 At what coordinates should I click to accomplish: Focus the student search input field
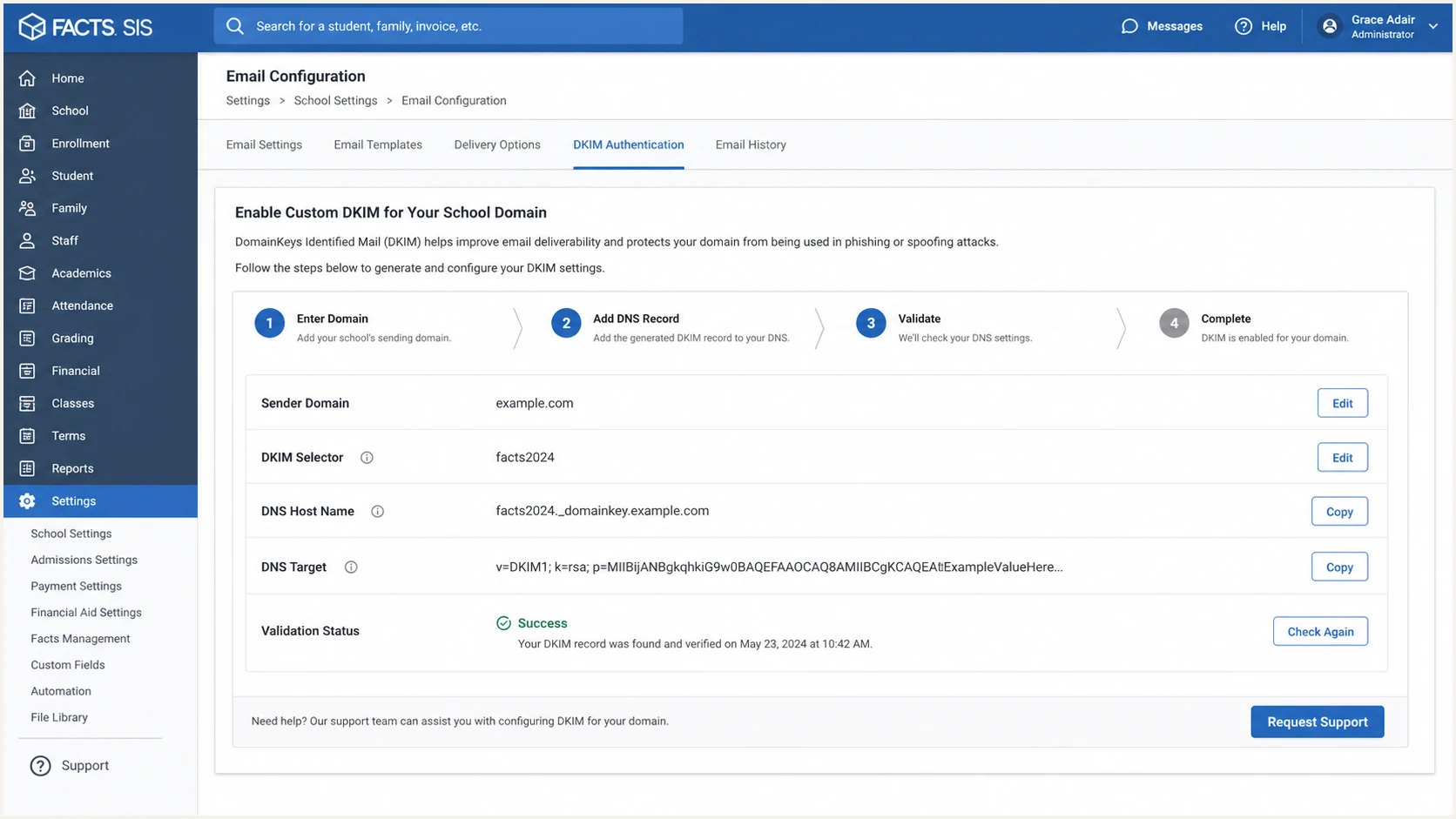tap(448, 26)
